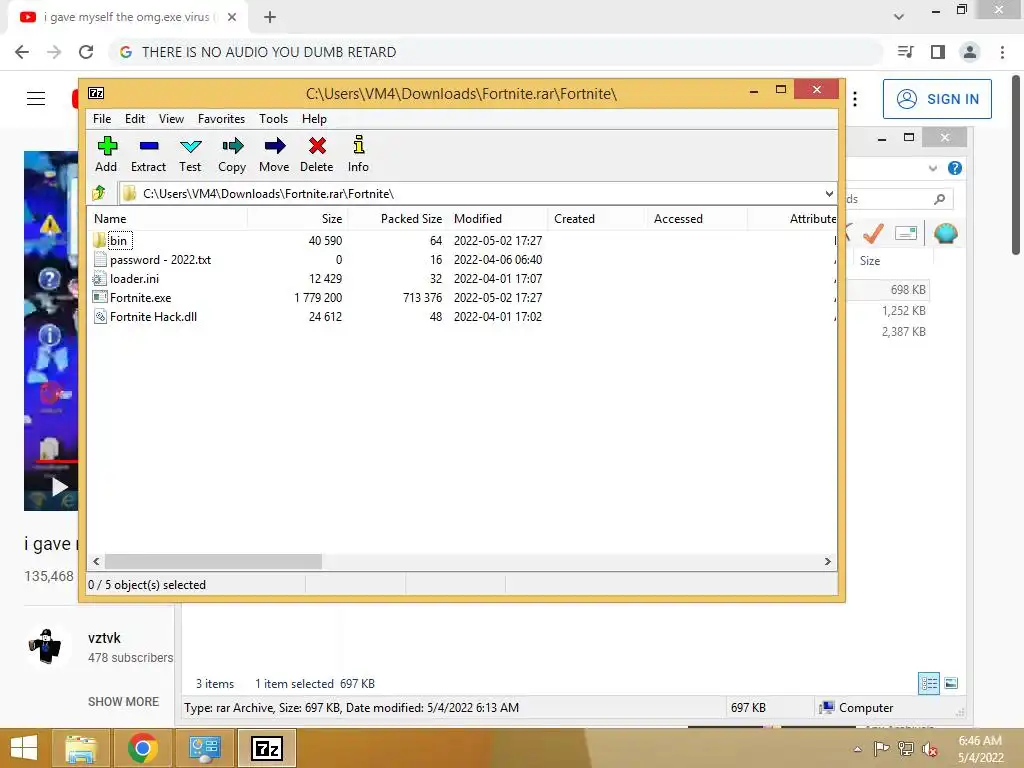Open Chrome media controls icon
The image size is (1024, 768).
click(905, 52)
